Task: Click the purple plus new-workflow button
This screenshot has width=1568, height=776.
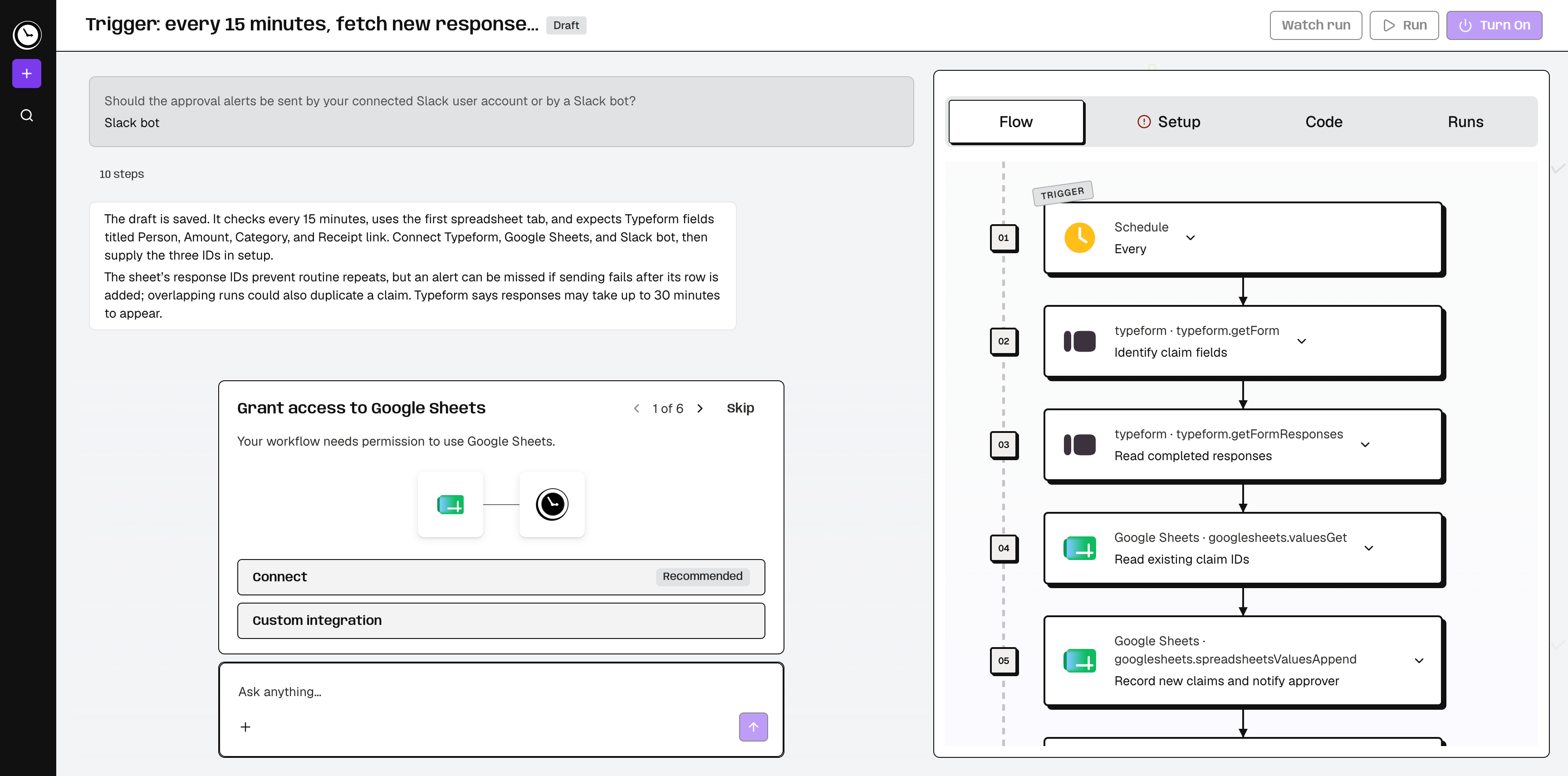Action: point(27,74)
